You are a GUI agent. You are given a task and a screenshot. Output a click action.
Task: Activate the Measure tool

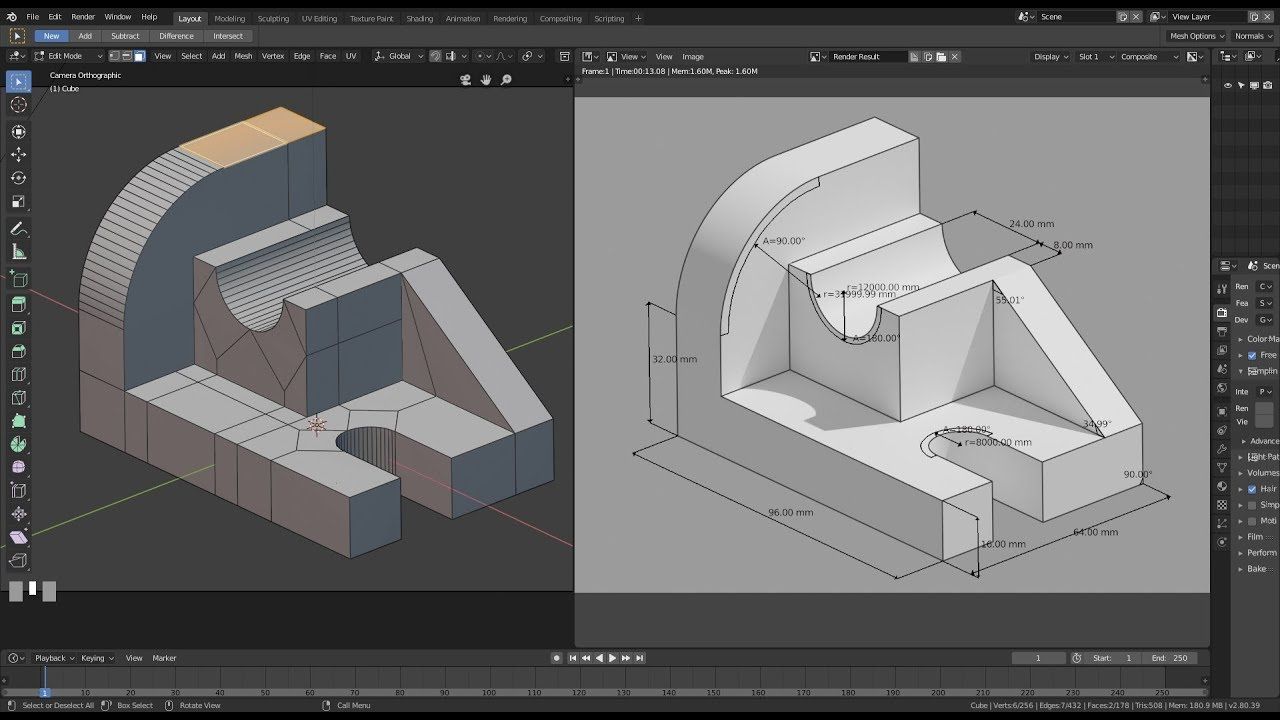click(x=18, y=252)
